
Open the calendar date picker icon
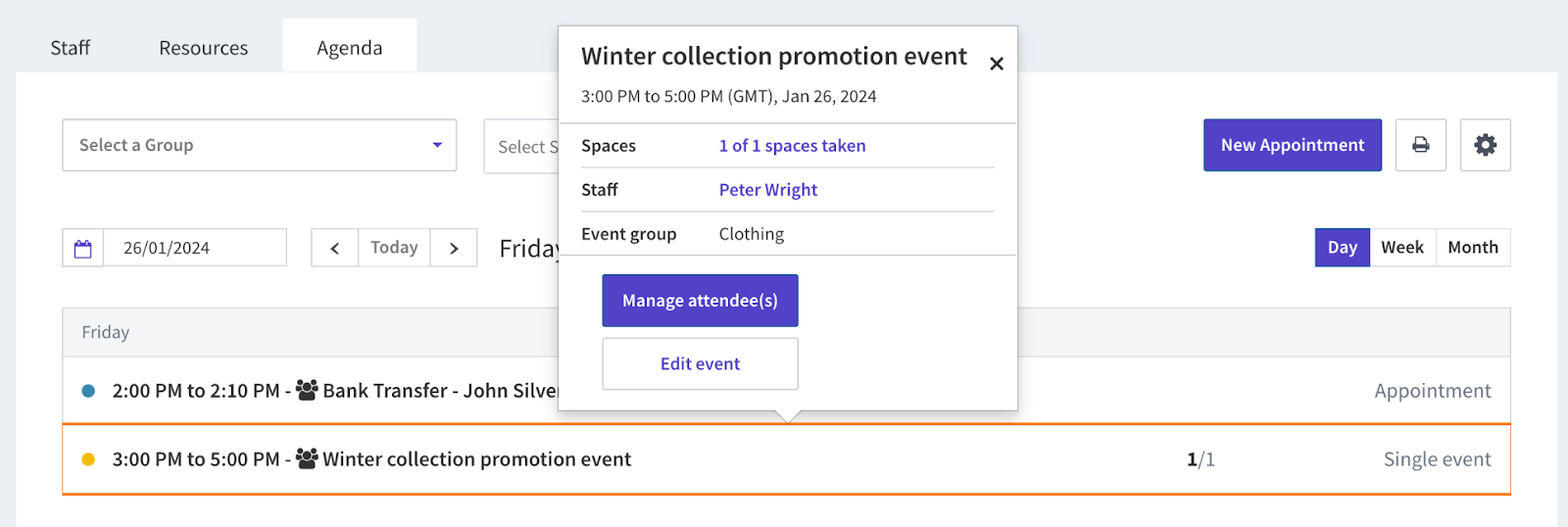(x=83, y=248)
